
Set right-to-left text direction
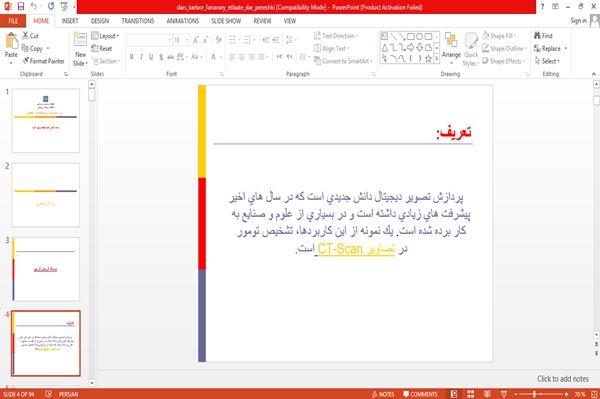point(289,57)
